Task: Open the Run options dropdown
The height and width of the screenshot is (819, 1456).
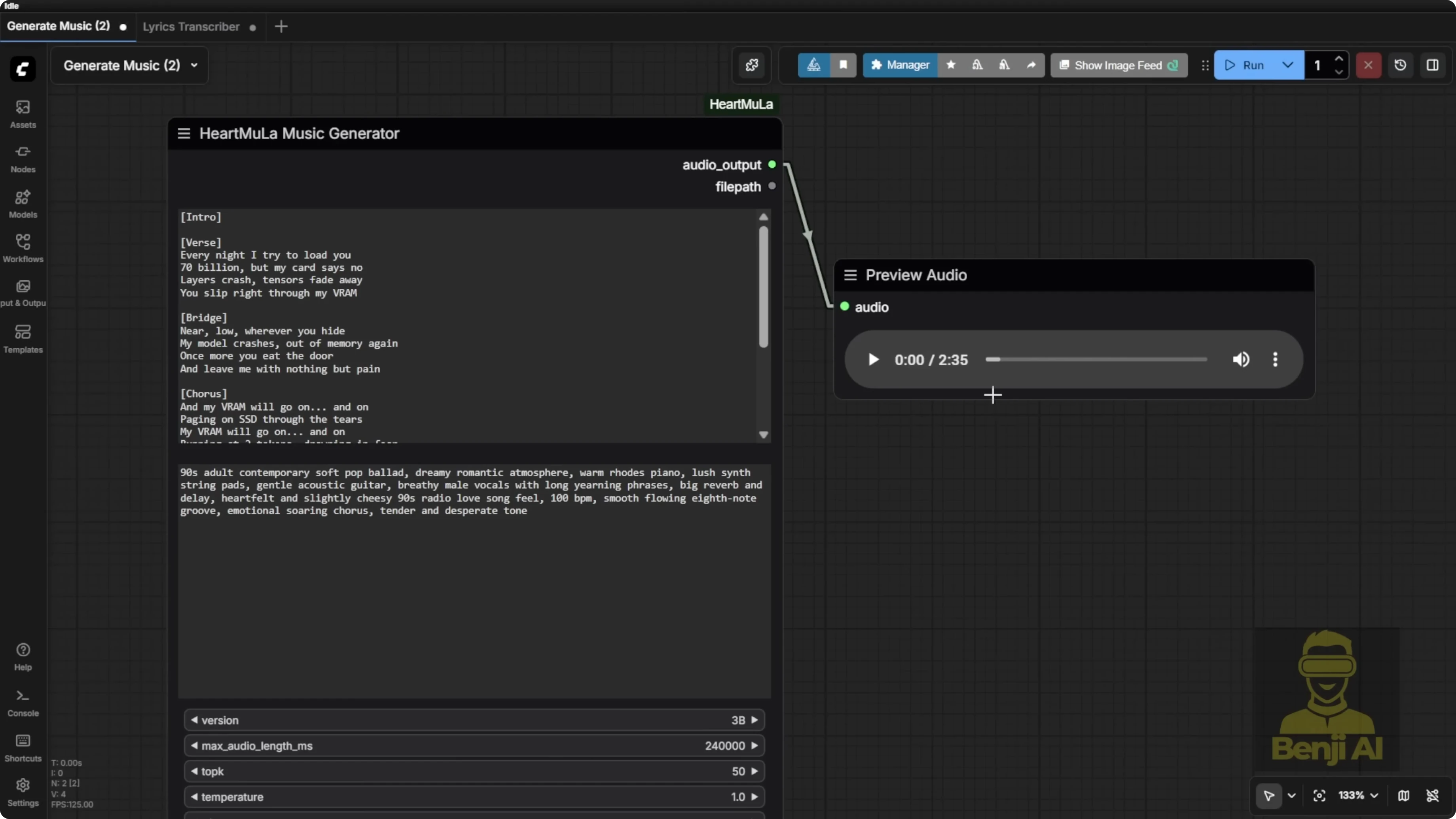Action: [1287, 65]
